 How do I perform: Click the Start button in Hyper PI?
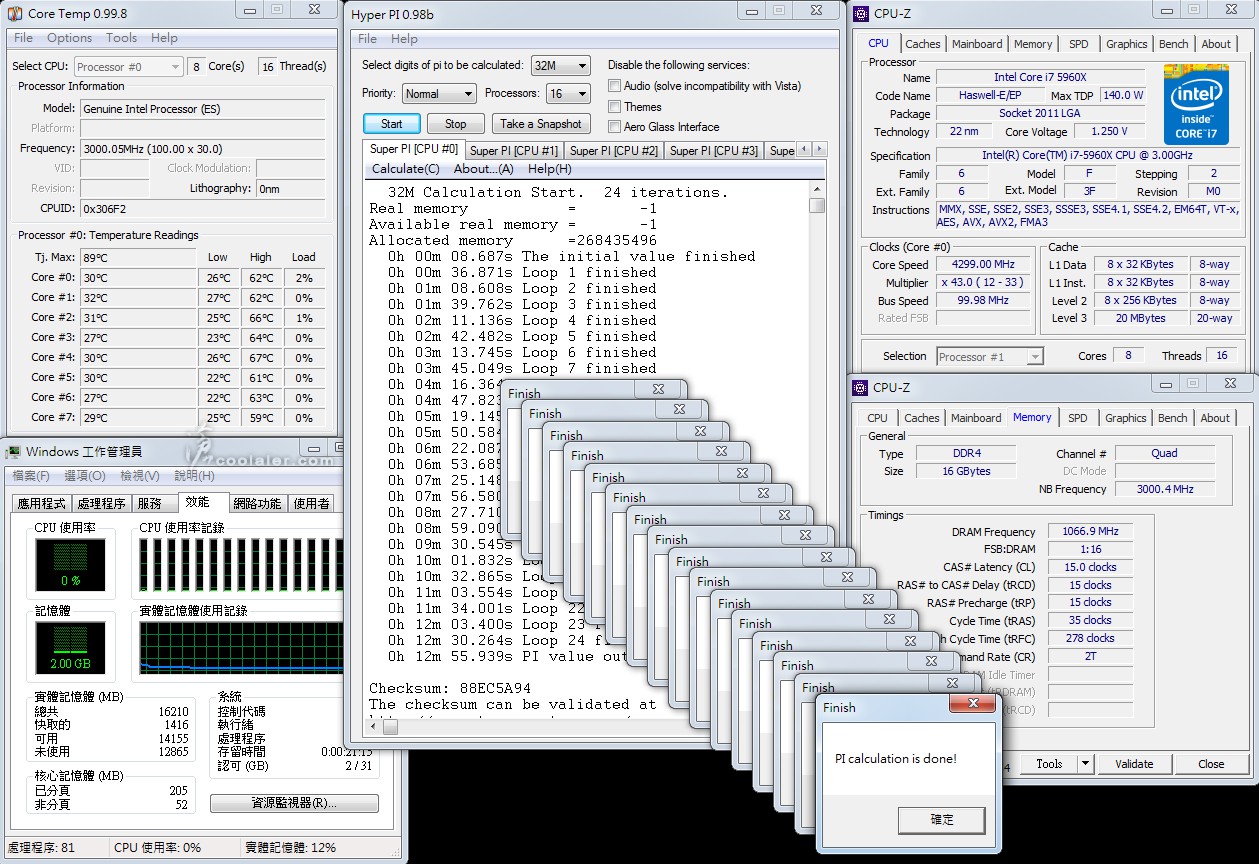point(392,124)
